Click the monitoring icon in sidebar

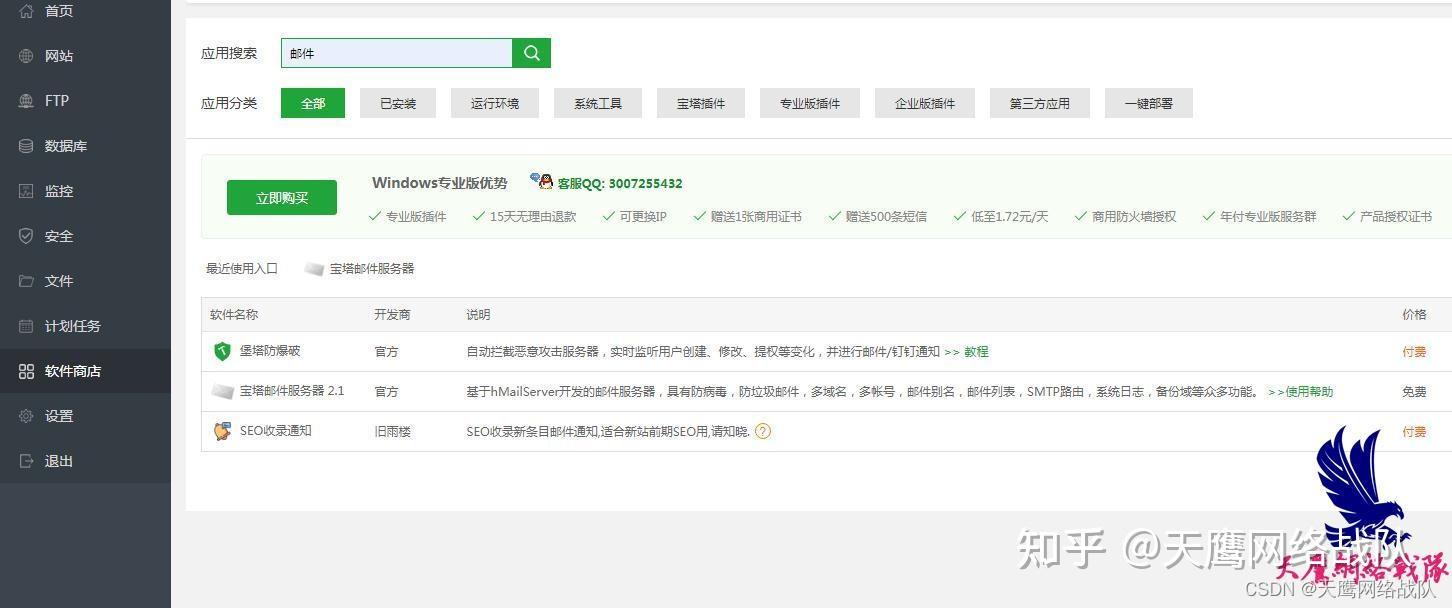[x=26, y=191]
